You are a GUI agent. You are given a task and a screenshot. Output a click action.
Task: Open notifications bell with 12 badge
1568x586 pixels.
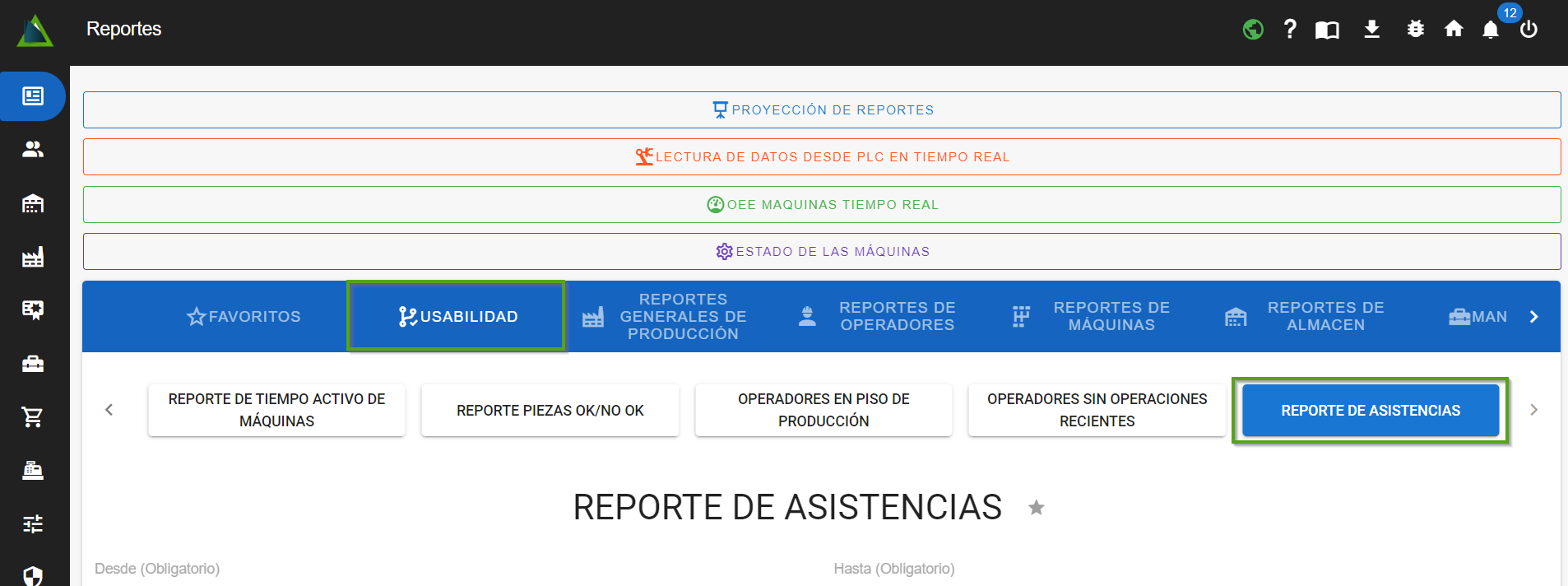click(1491, 30)
